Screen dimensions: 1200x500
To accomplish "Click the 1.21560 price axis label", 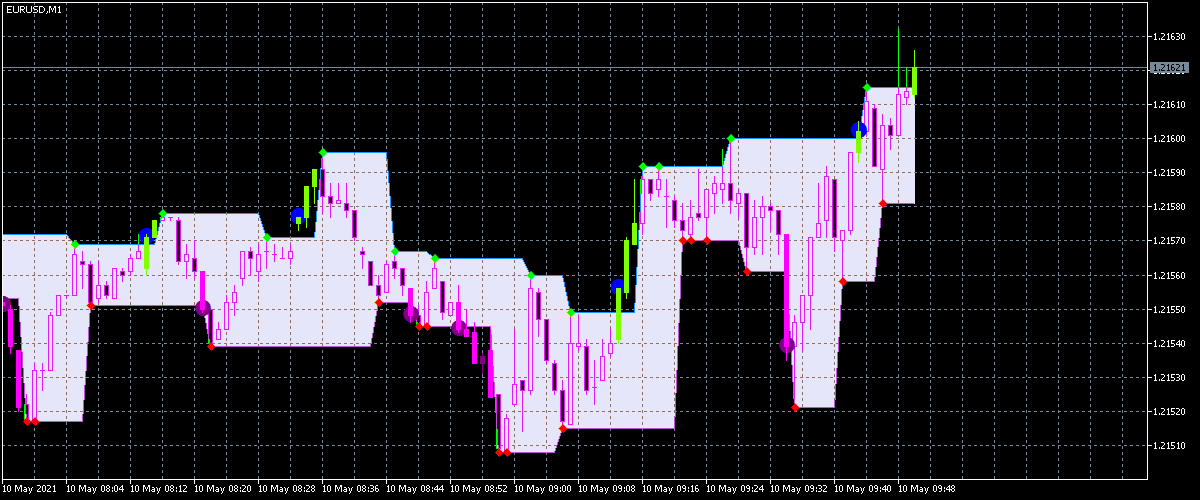I will click(1168, 275).
